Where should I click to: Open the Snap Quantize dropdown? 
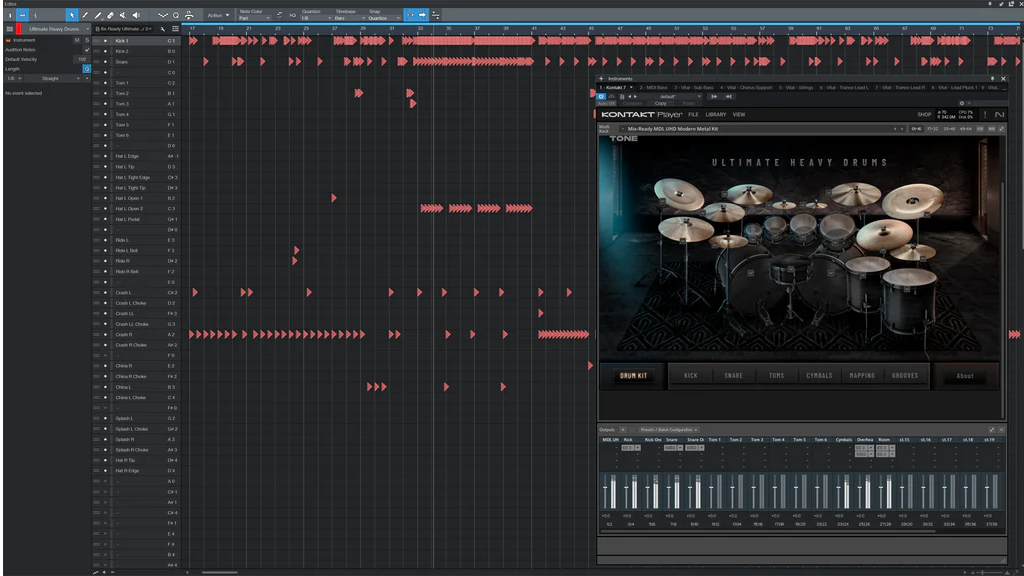[x=384, y=18]
